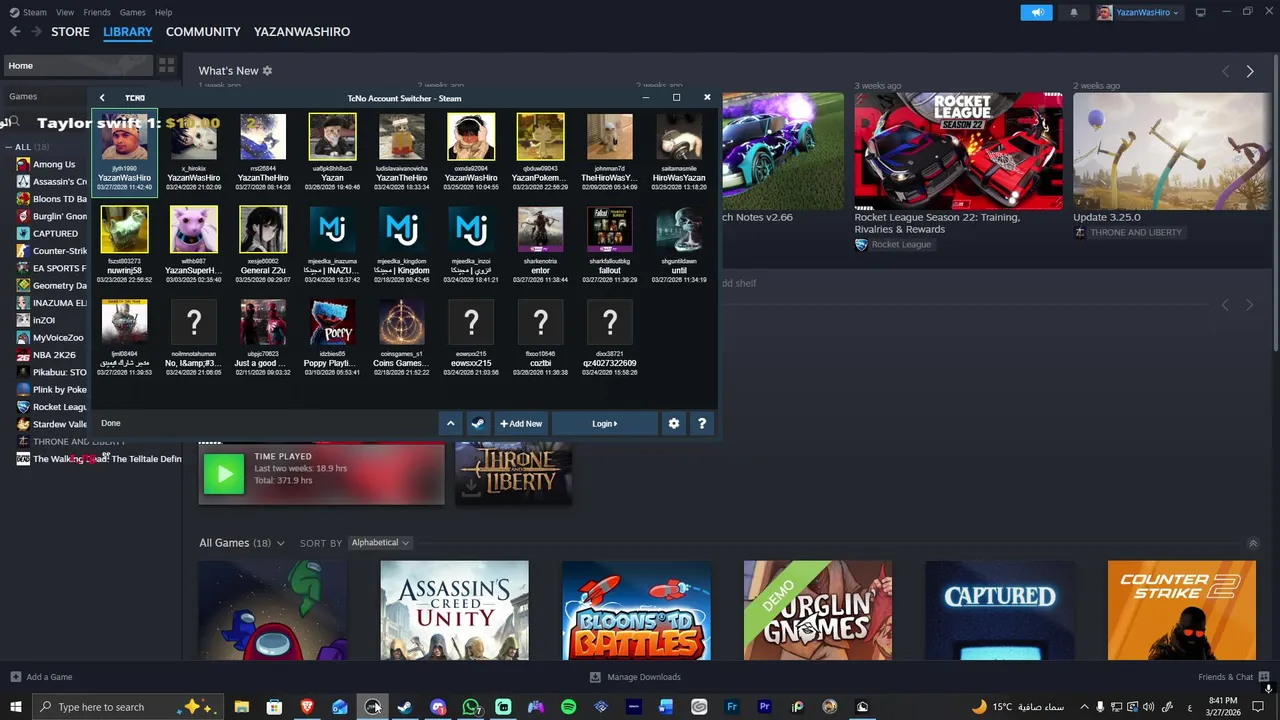Open WhatsApp from the Windows taskbar

coord(471,707)
